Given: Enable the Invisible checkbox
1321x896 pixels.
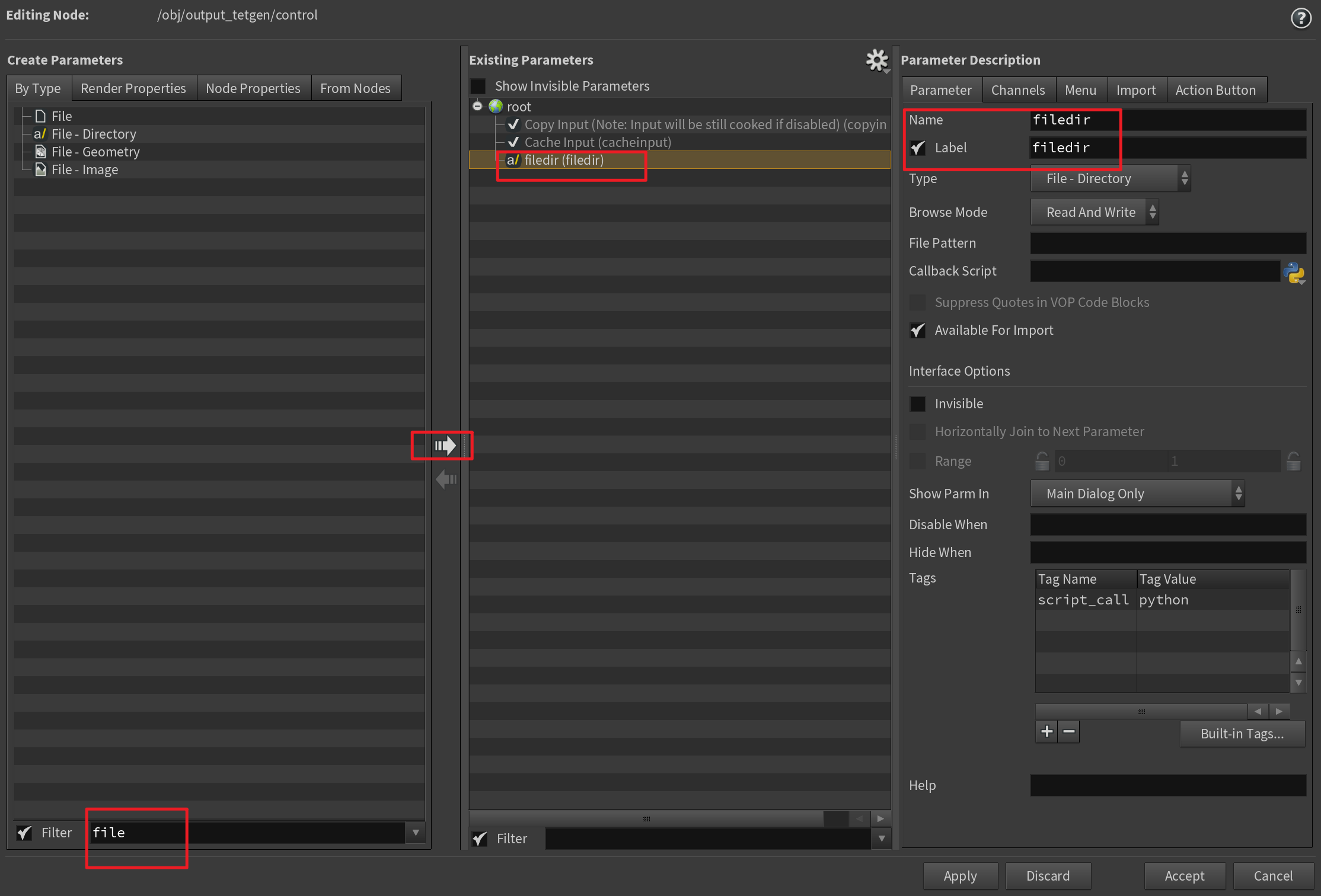Looking at the screenshot, I should (918, 404).
